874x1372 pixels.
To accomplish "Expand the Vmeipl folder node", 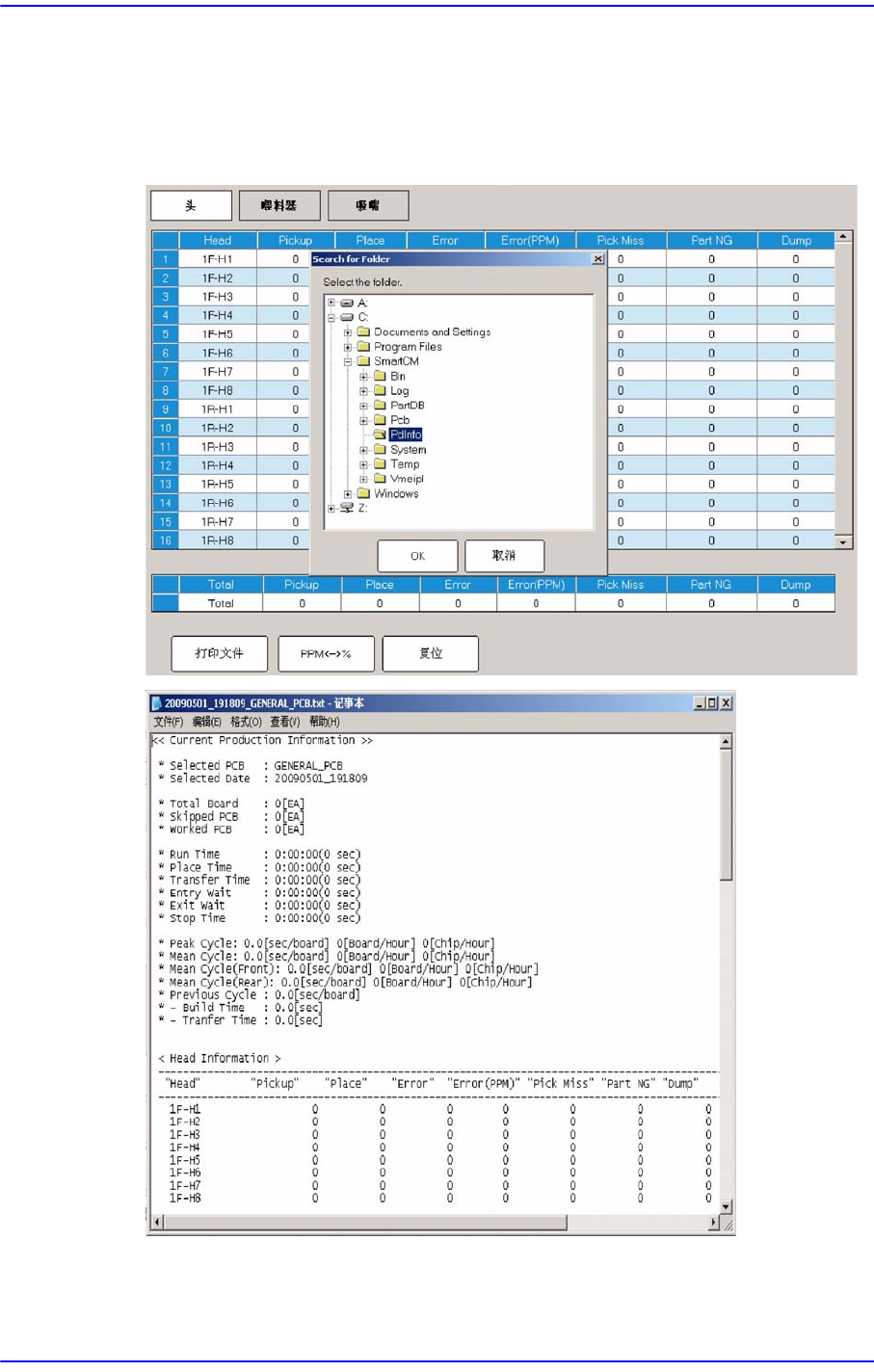I will [x=364, y=479].
